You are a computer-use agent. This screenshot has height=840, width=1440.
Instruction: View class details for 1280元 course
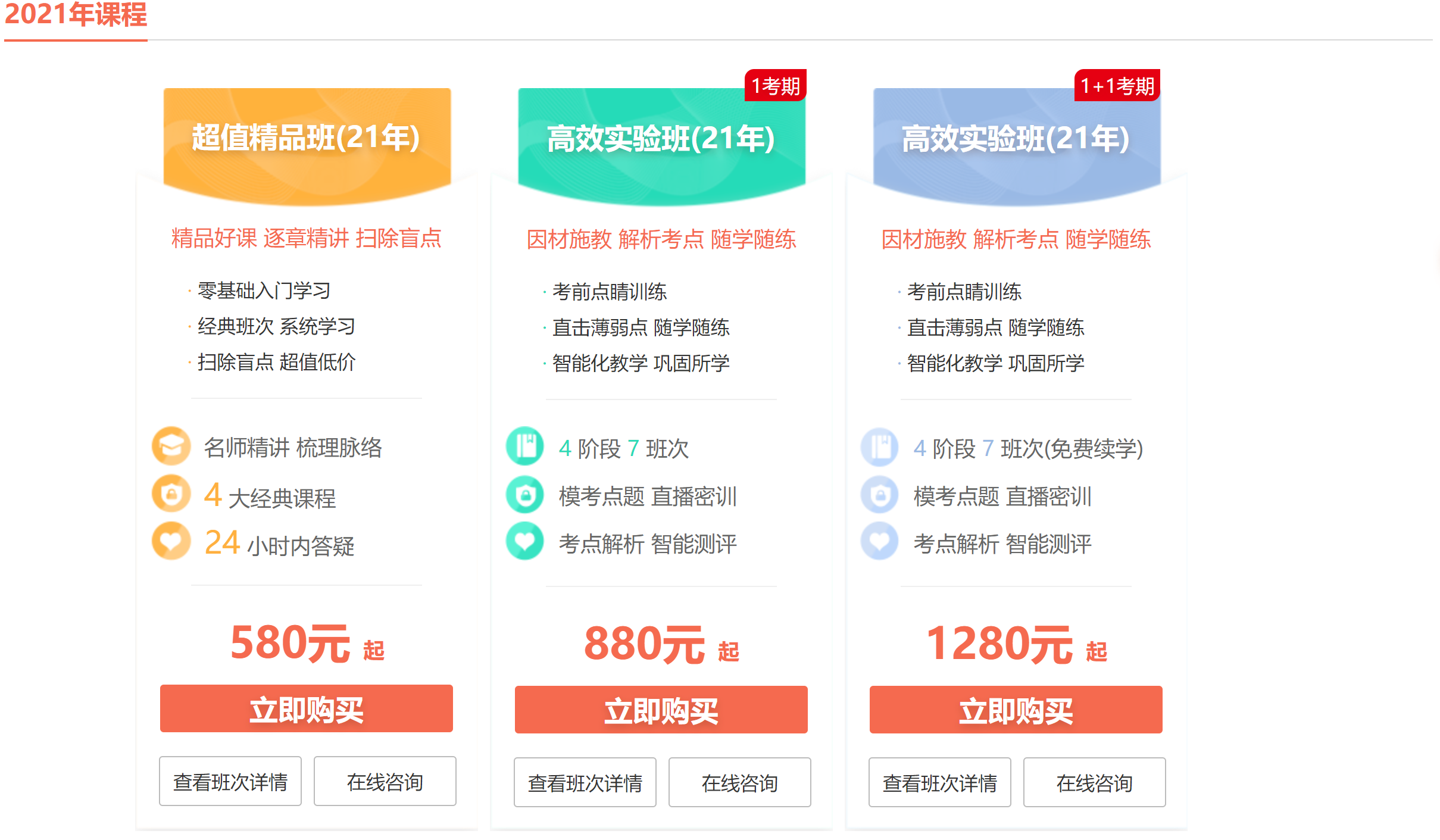click(939, 783)
